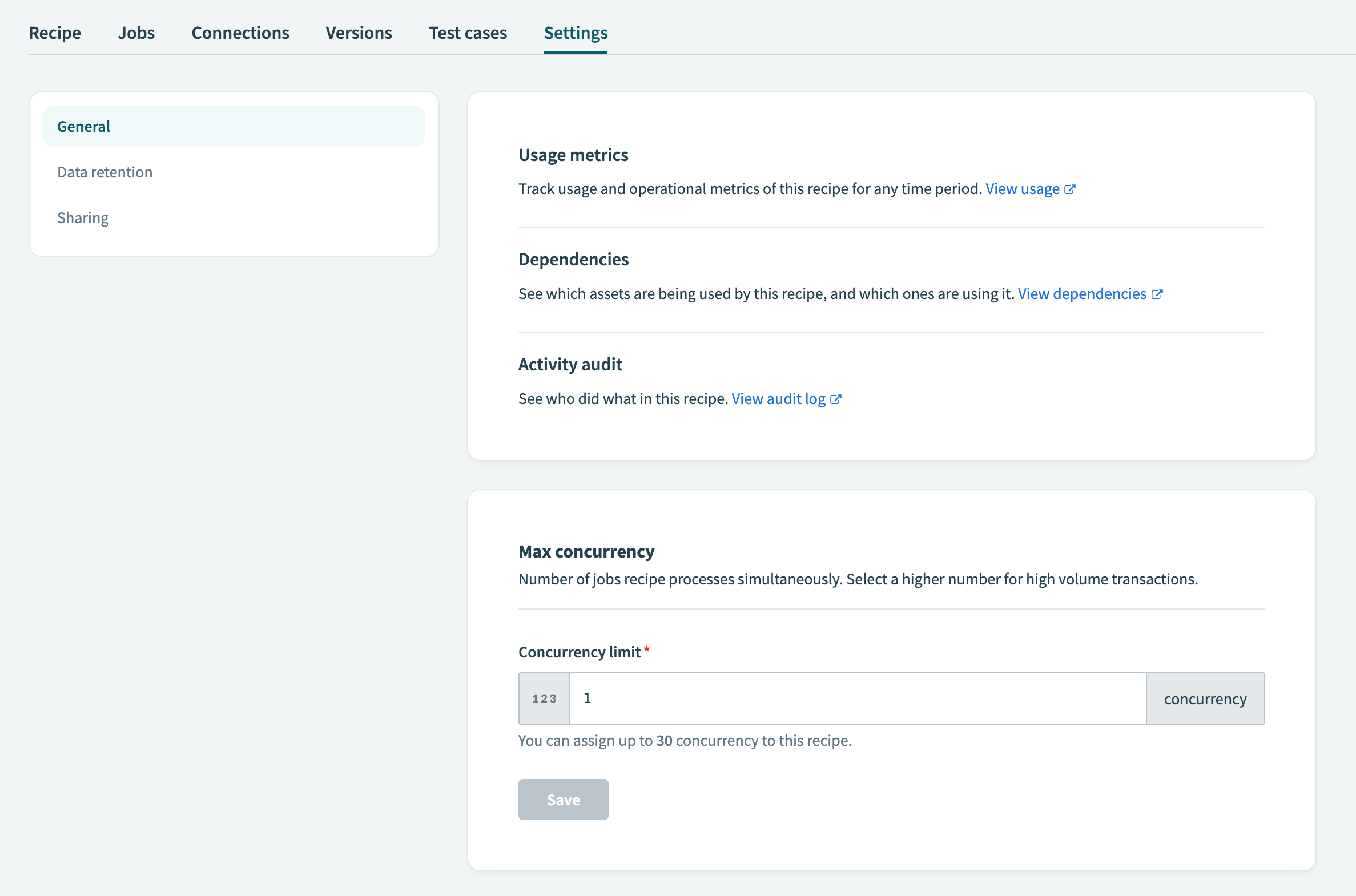Open the View dependencies link
The width and height of the screenshot is (1356, 896).
point(1081,294)
